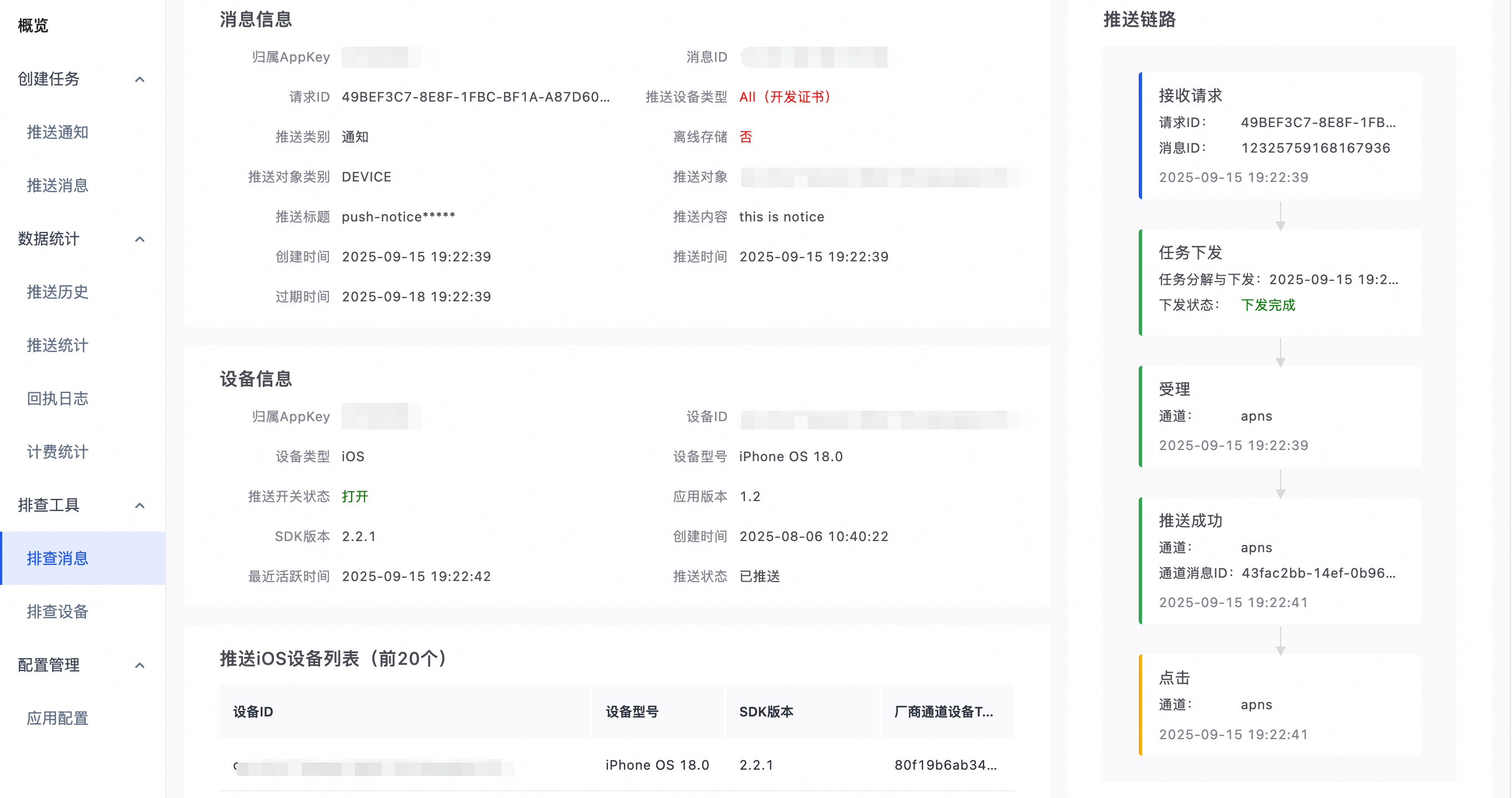
Task: Collapse the 排查工具 section chevron
Action: (x=140, y=506)
